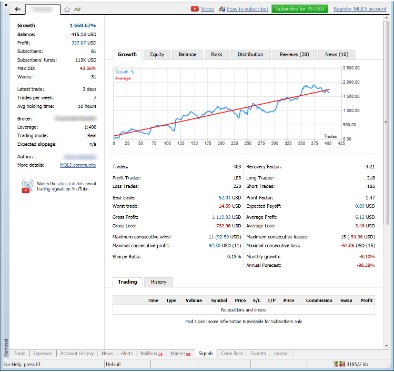The height and width of the screenshot is (372, 394).
Task: Open the Account History tab in Terminal
Action: click(x=77, y=353)
